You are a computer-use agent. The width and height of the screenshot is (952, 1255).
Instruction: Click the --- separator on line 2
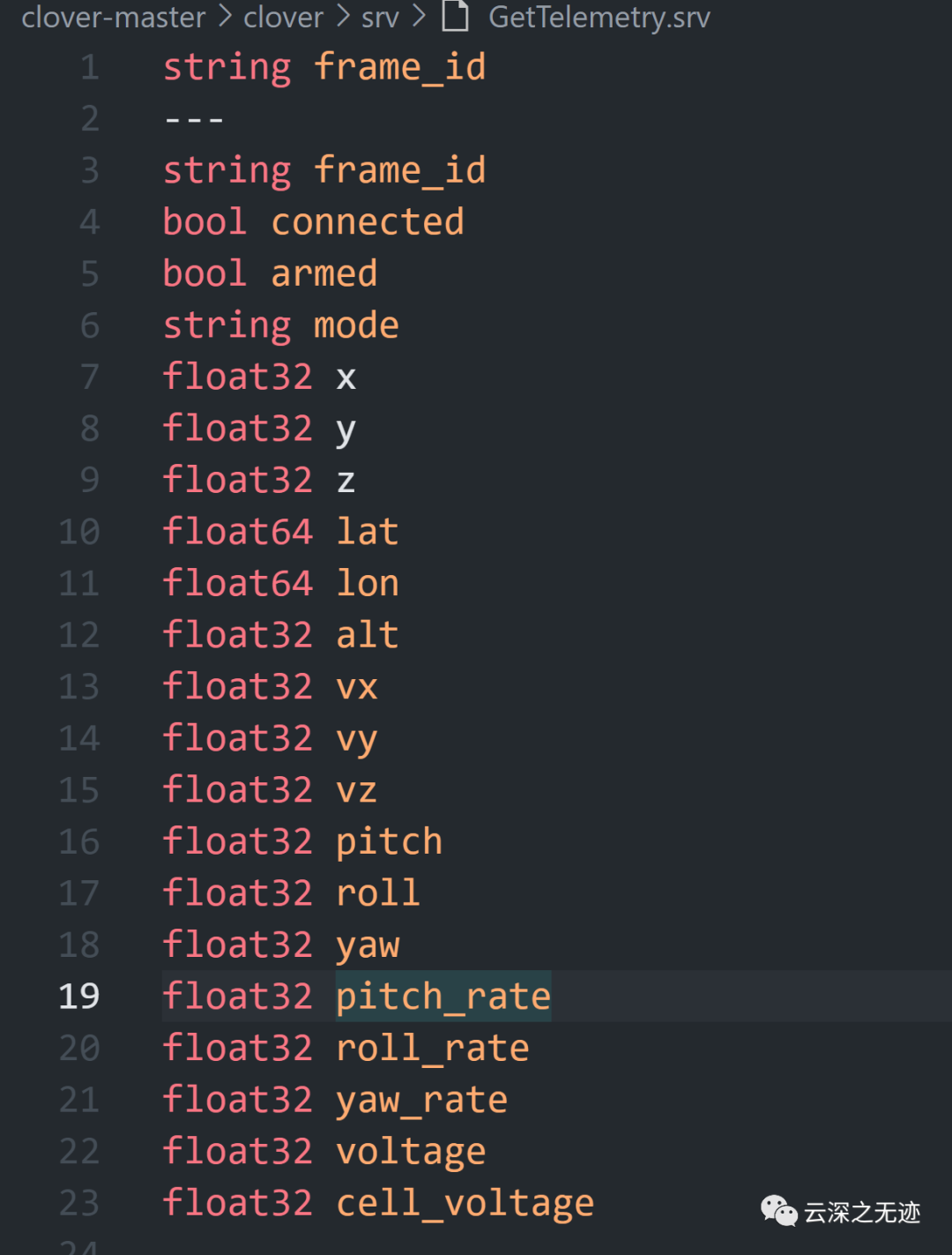click(x=194, y=119)
